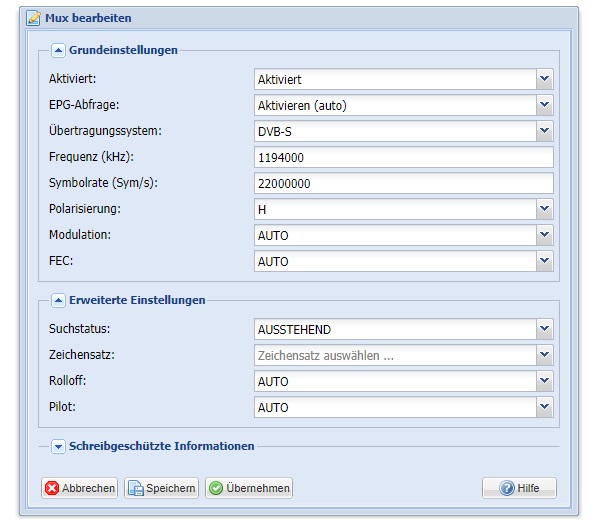Click the Mux bearbeiten pencil icon
Viewport: 599px width, 527px height.
click(x=33, y=18)
